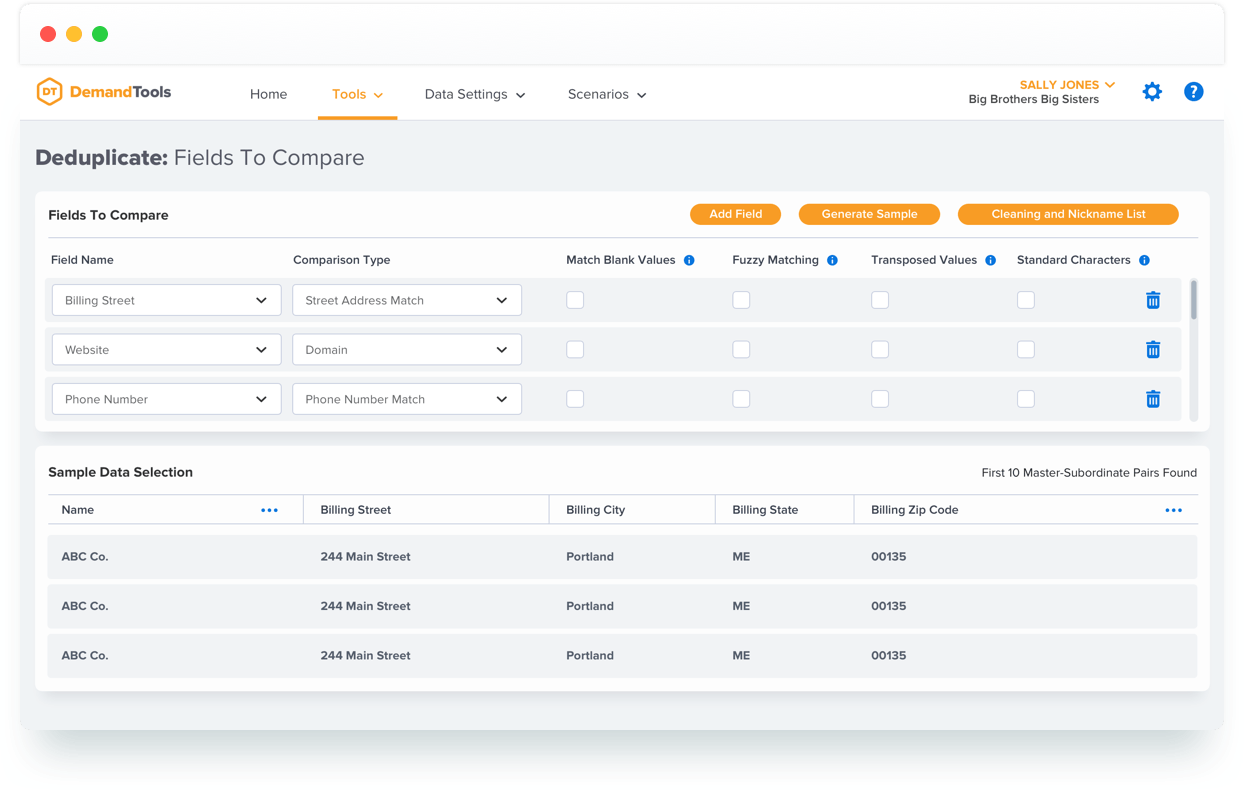This screenshot has height=790, width=1244.
Task: Check Match Blank Values for Website
Action: point(575,349)
